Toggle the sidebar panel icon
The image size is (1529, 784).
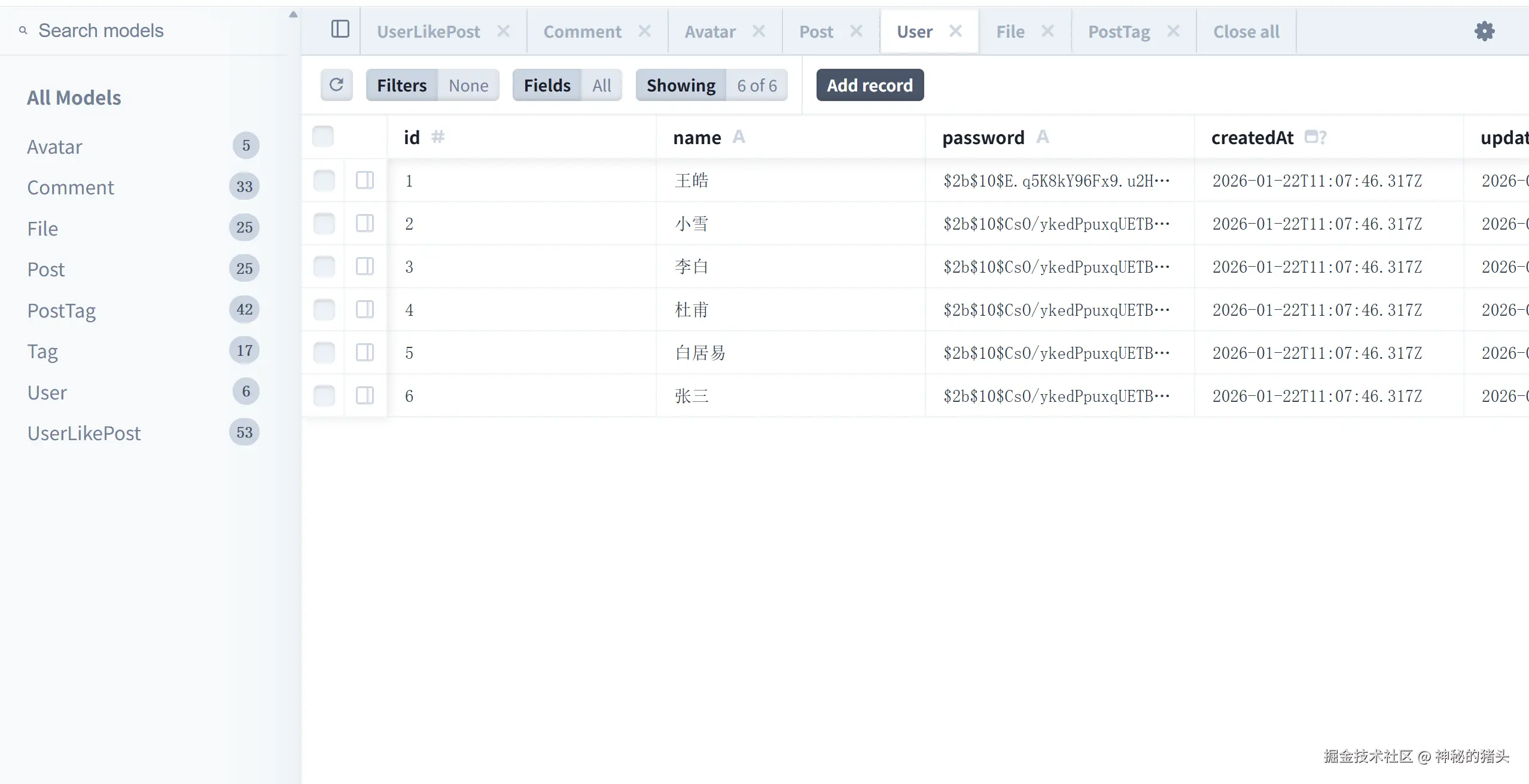(x=340, y=29)
